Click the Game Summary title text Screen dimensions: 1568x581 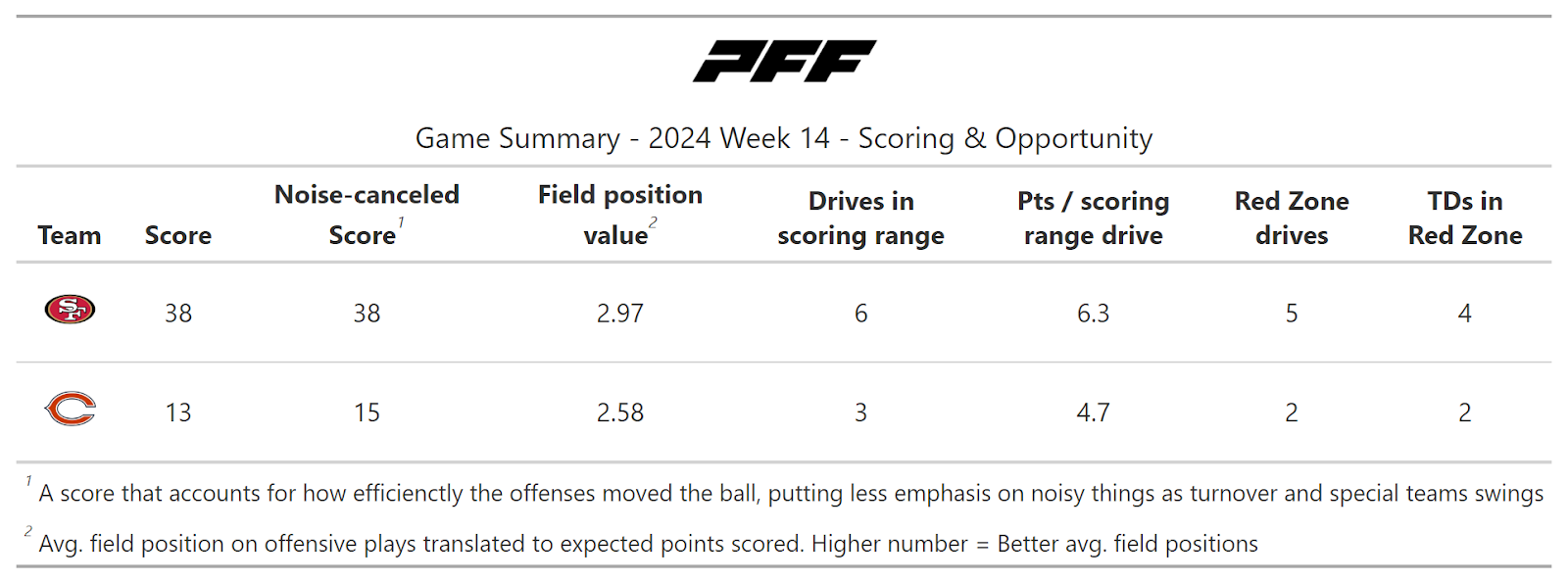784,138
